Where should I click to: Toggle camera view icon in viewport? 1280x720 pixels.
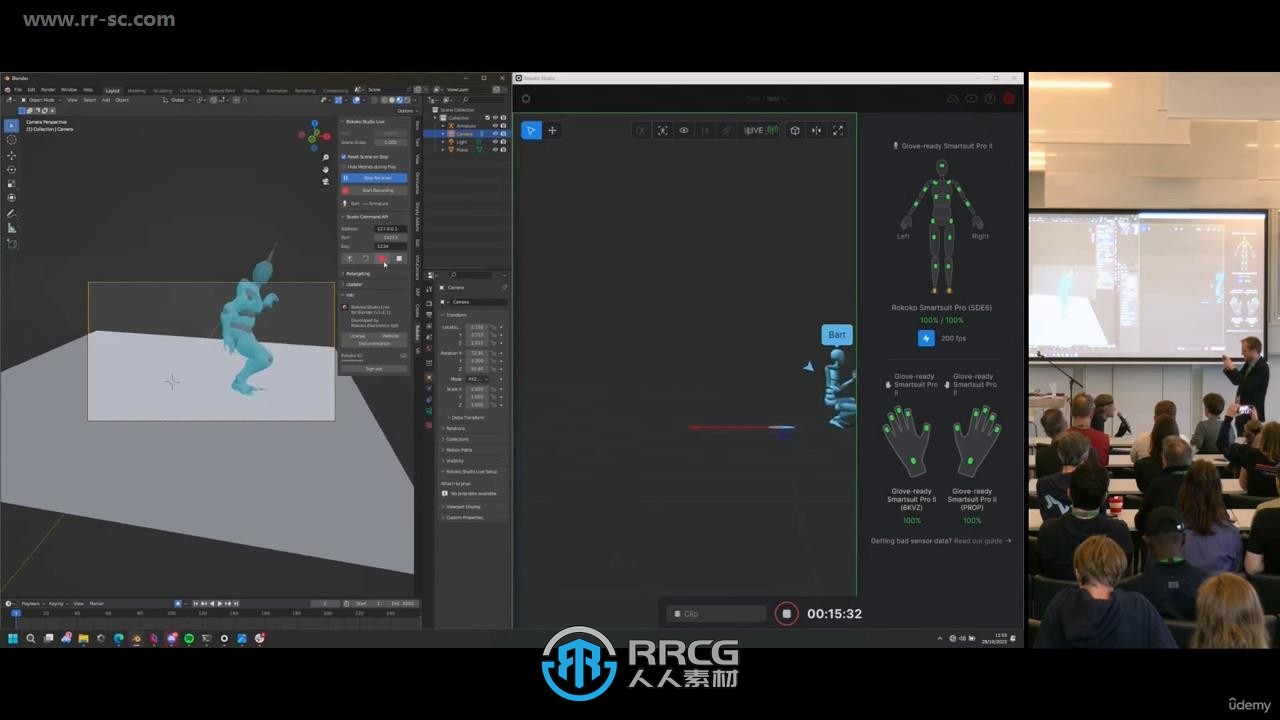[x=325, y=182]
